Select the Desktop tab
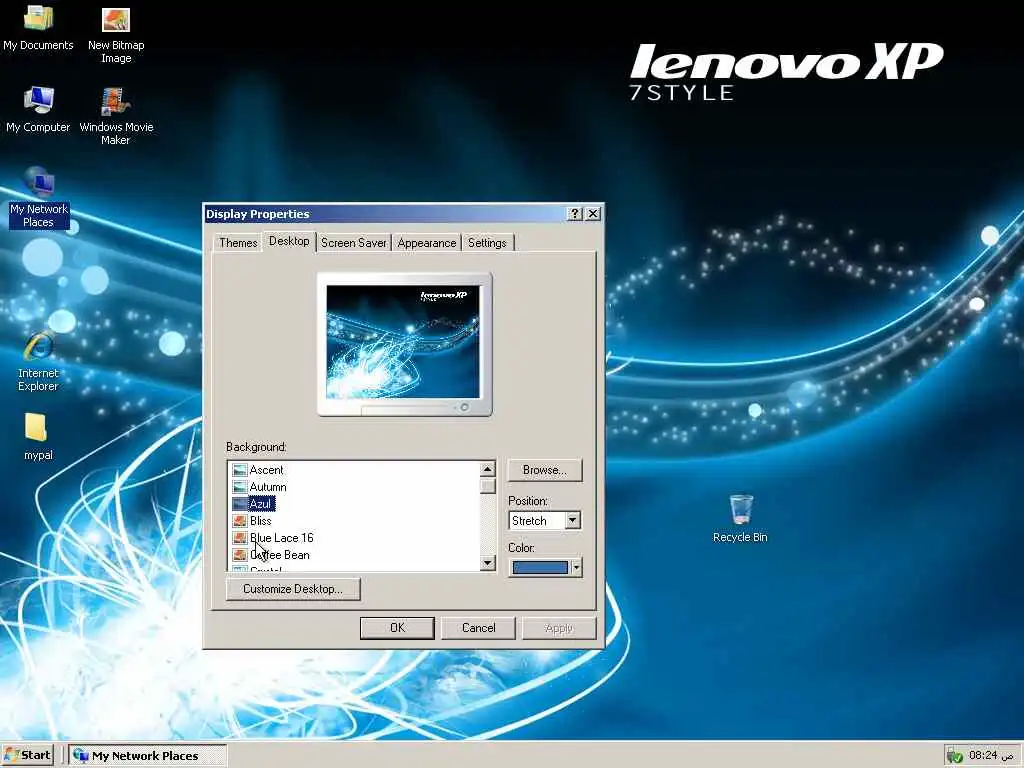Viewport: 1024px width, 768px height. pyautogui.click(x=289, y=241)
